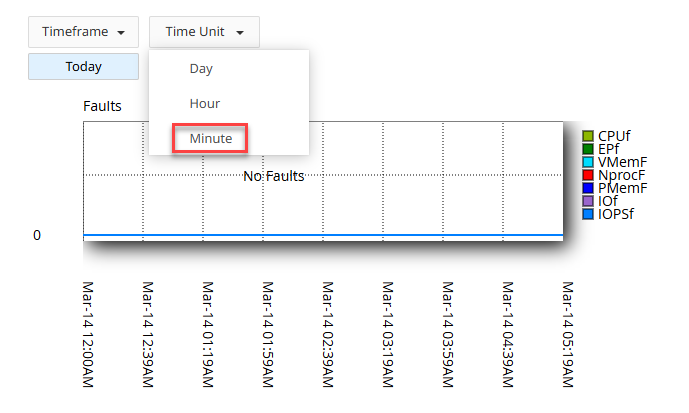Viewport: 689px width, 413px height.
Task: Click the Time Unit caret arrow
Action: 241,33
